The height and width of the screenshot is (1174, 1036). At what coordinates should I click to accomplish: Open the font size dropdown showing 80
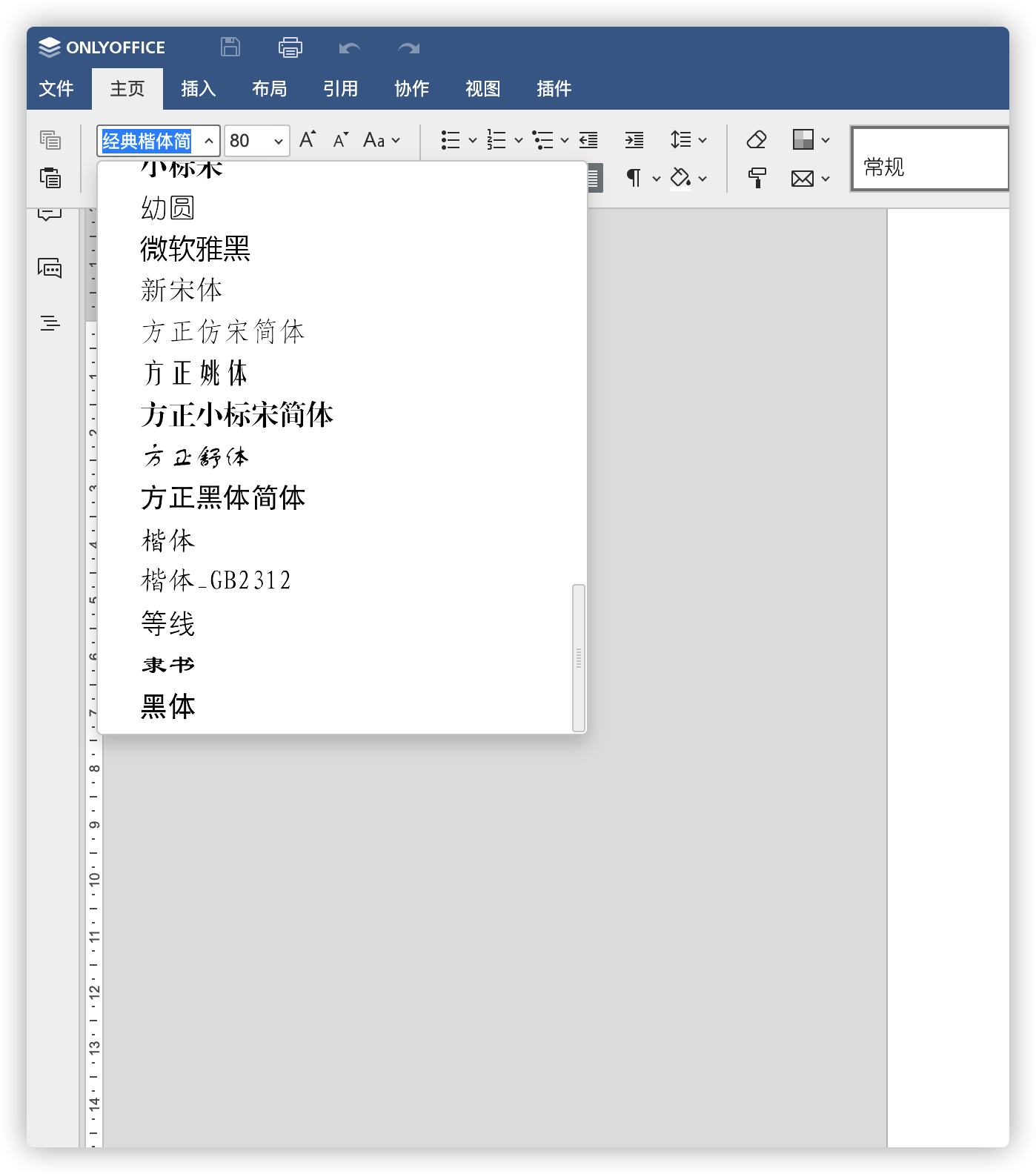click(x=278, y=141)
